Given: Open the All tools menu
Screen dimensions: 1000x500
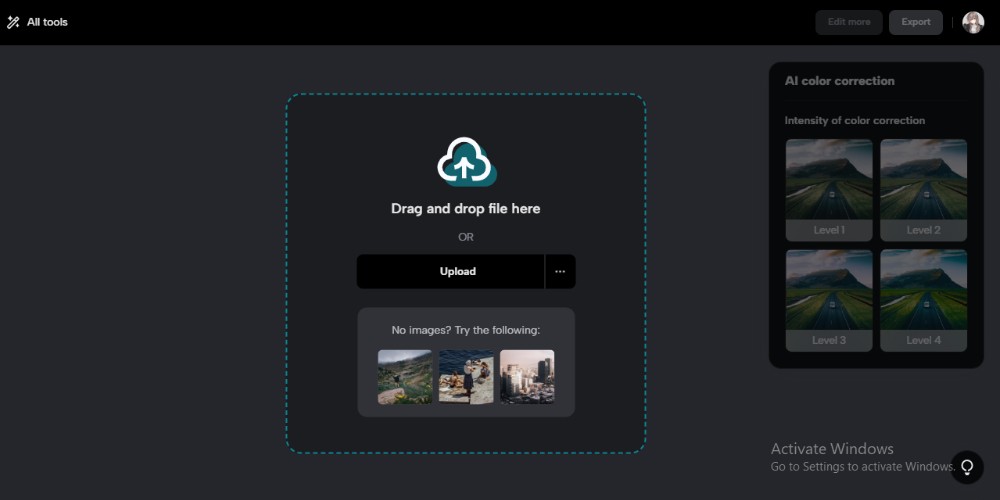Looking at the screenshot, I should [37, 22].
